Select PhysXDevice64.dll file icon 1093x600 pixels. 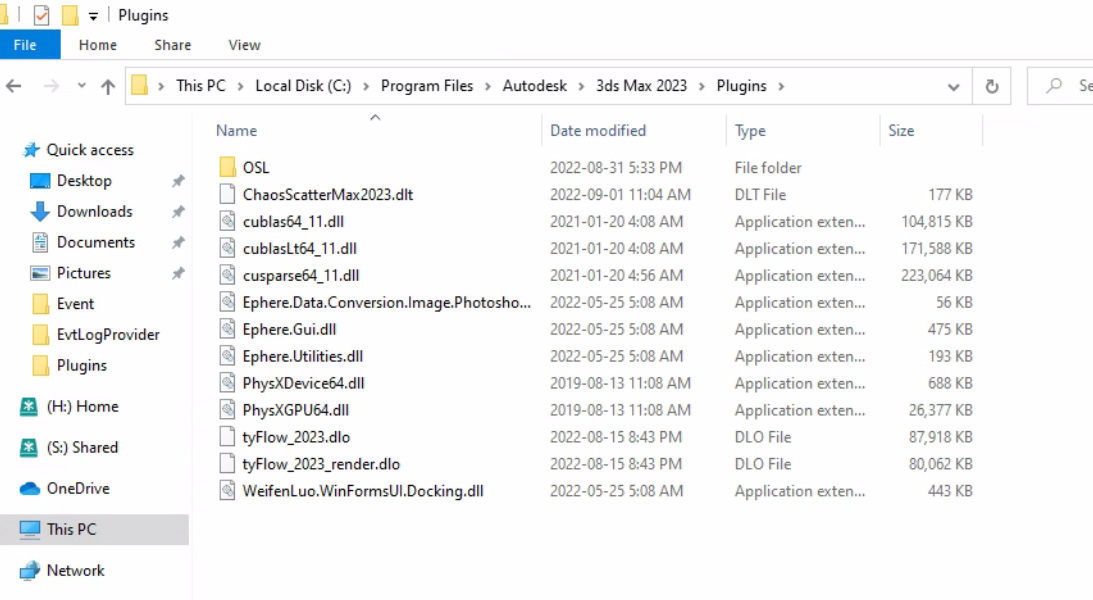[x=227, y=383]
